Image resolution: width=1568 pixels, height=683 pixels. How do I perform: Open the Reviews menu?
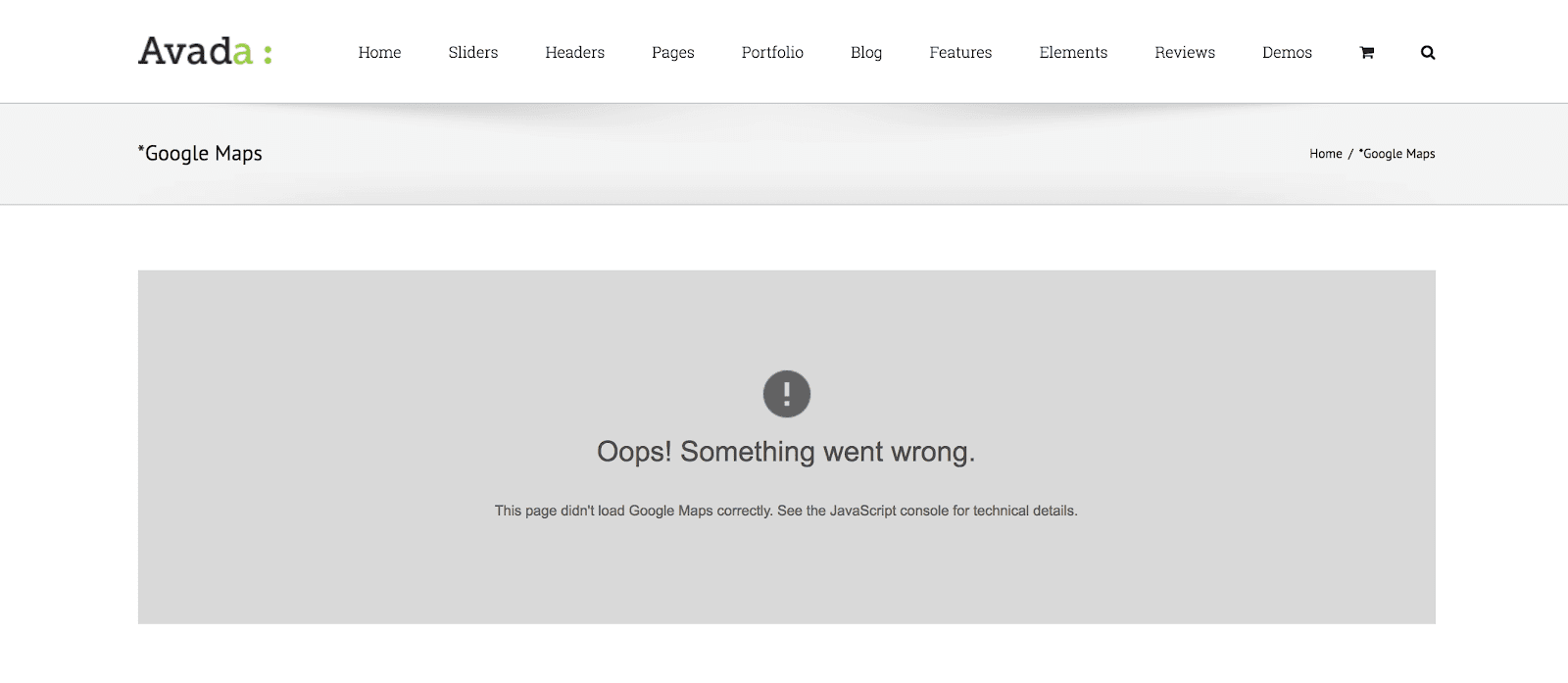1185,53
